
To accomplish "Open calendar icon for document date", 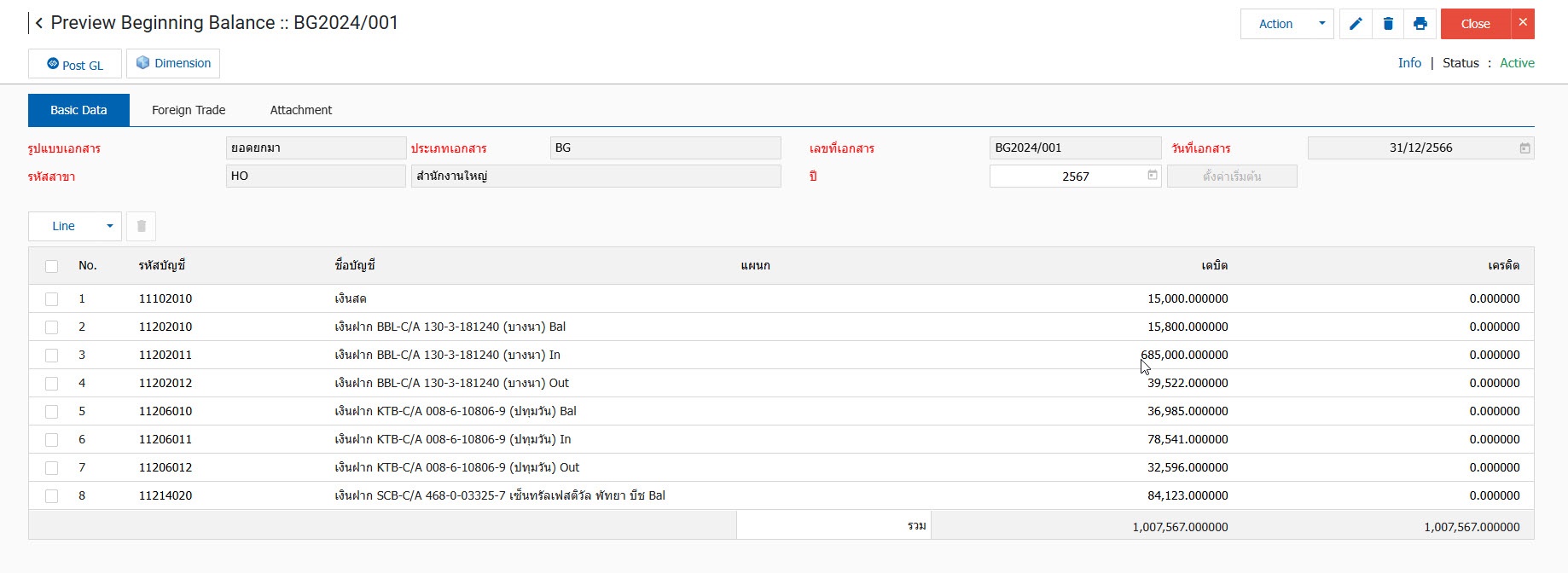I will (x=1524, y=148).
